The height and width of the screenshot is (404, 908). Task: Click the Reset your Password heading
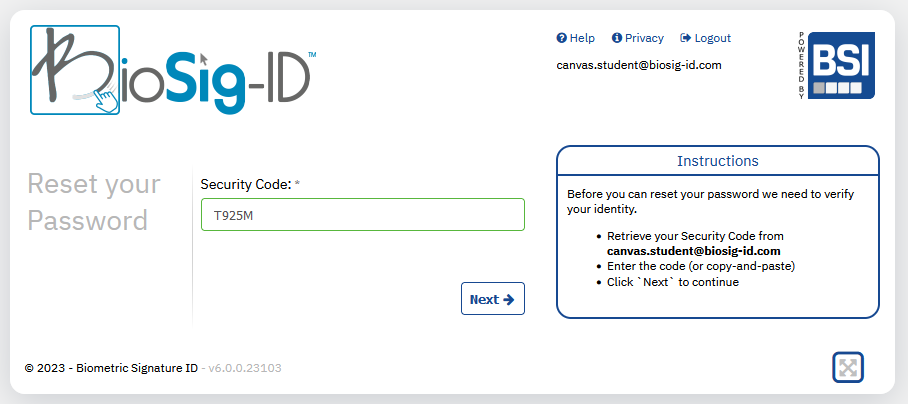pyautogui.click(x=94, y=202)
